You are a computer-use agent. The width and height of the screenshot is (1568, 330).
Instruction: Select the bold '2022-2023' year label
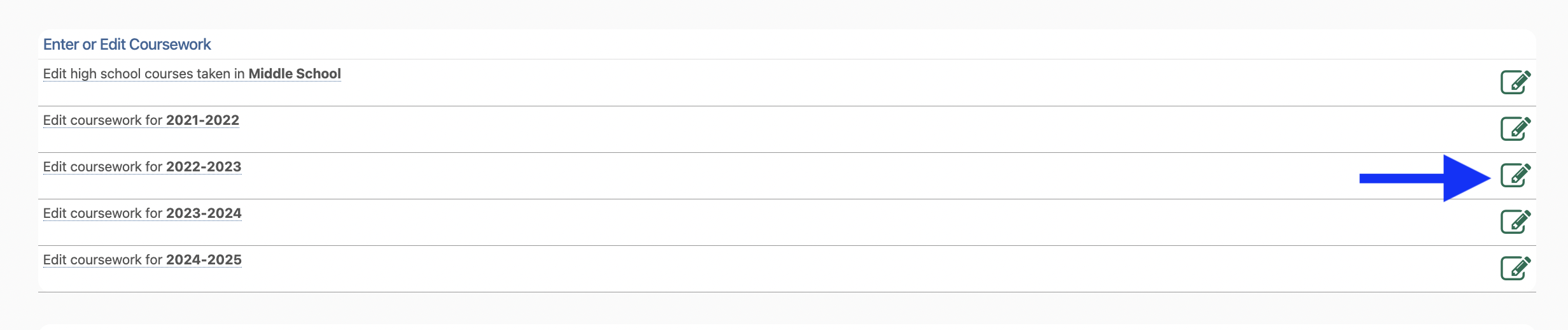204,167
